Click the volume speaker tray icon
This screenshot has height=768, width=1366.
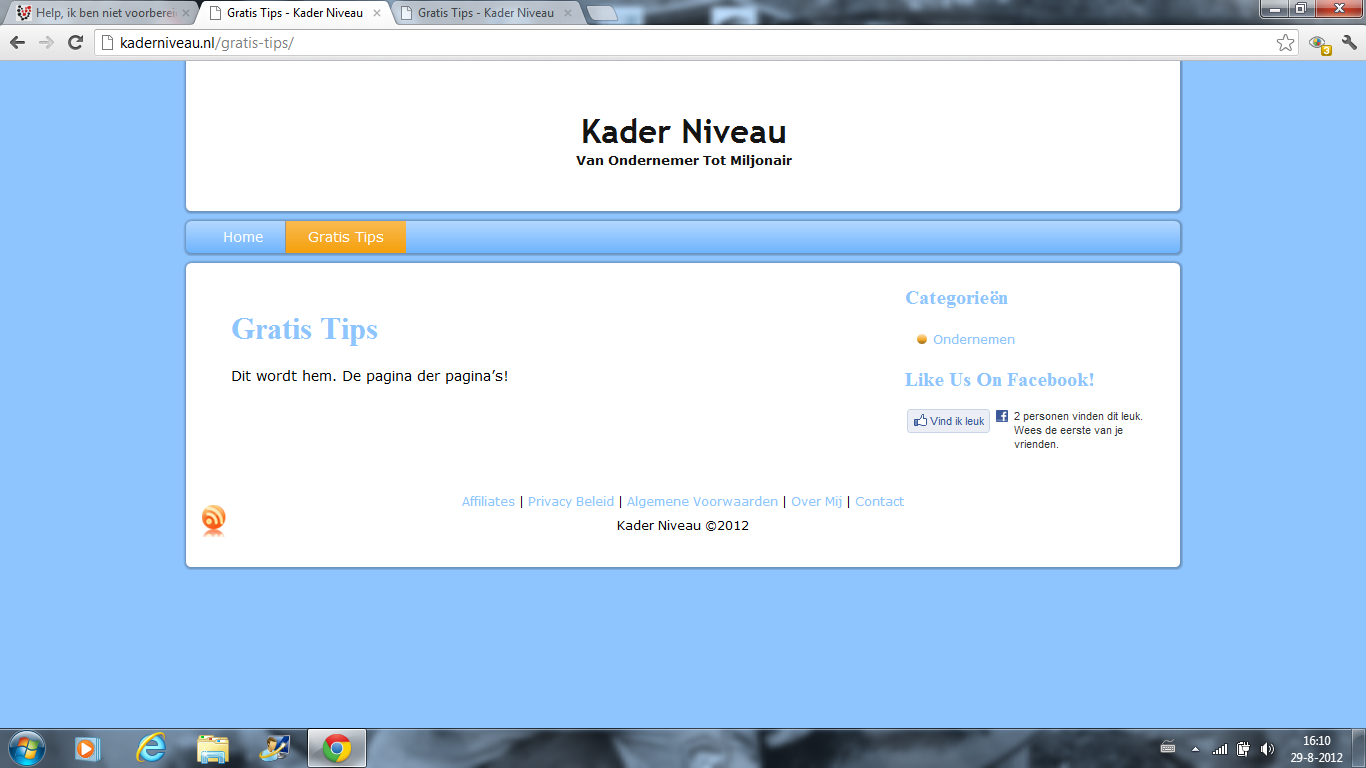1267,749
